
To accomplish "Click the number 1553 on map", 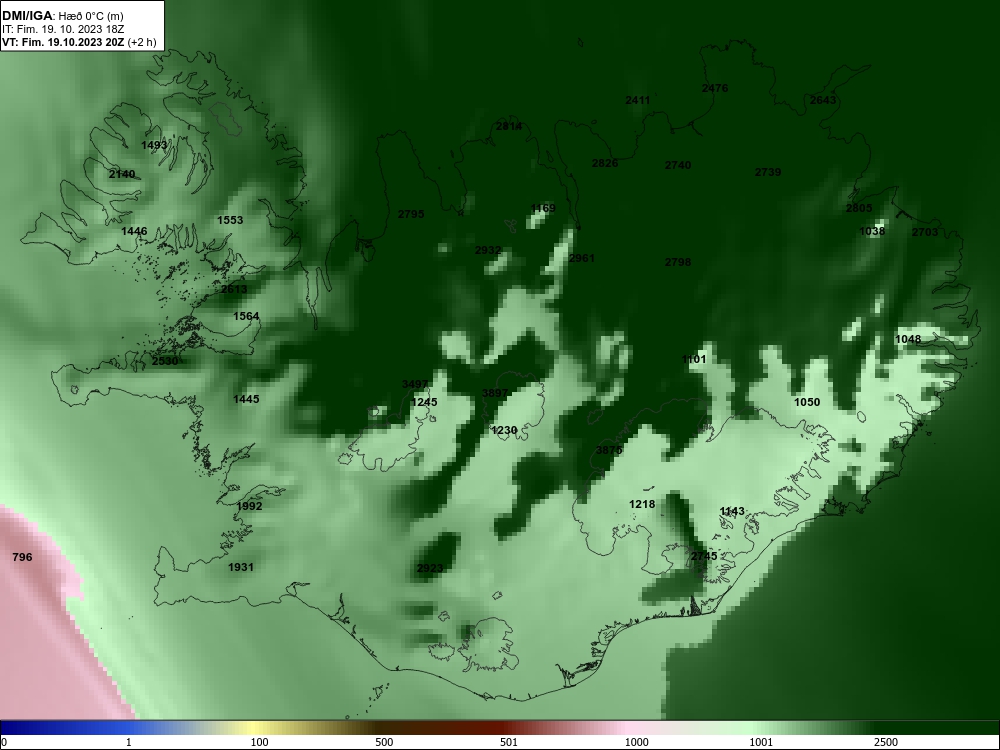I will pos(230,220).
